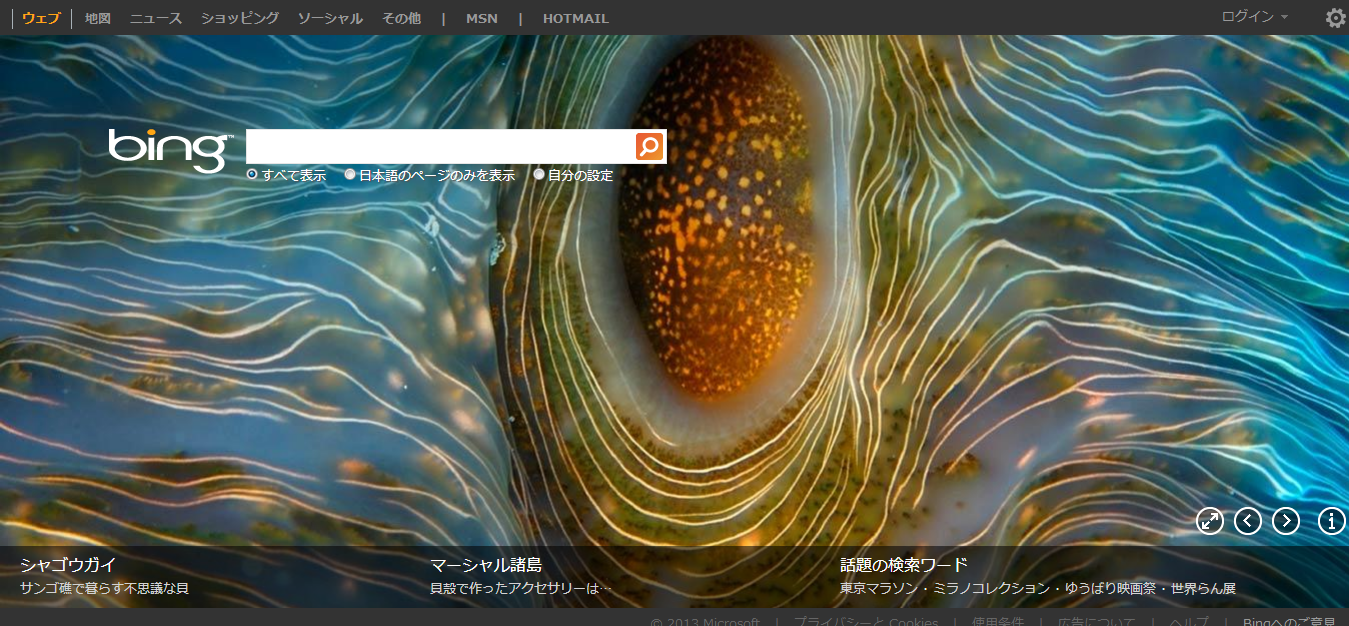Open the HOTMAIL link
This screenshot has width=1349, height=626.
575,18
